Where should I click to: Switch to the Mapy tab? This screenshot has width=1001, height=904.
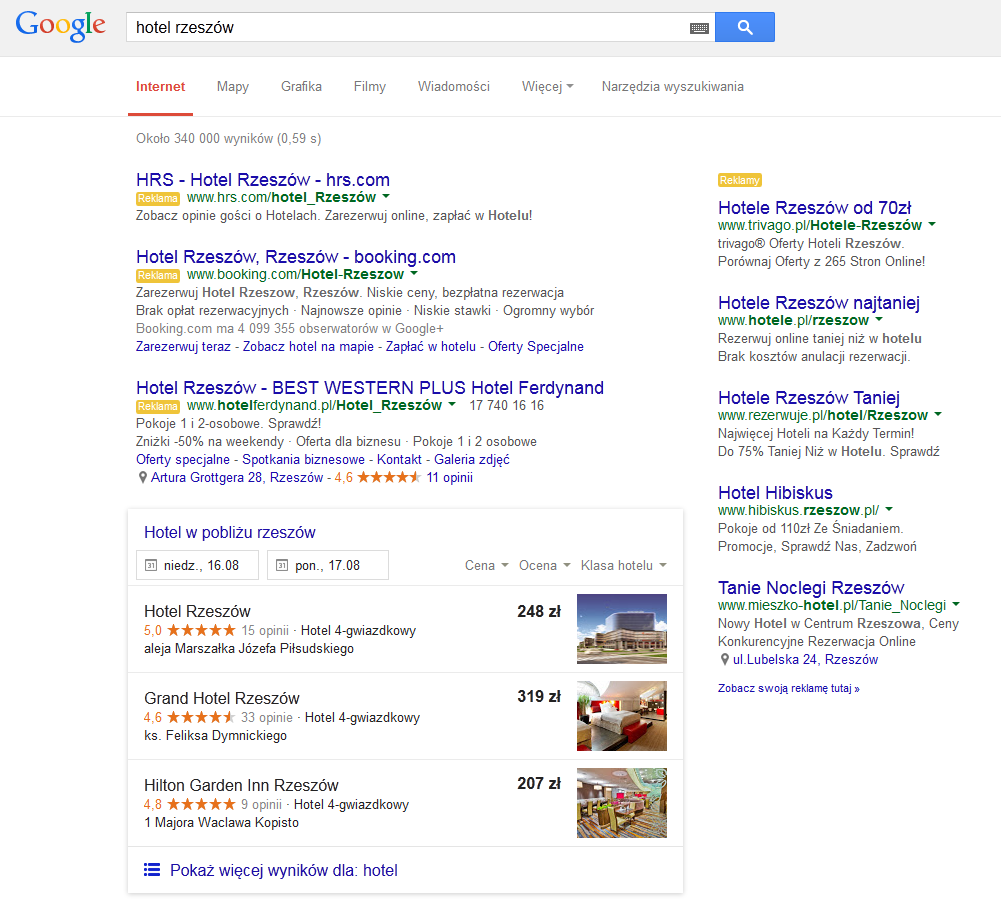232,86
